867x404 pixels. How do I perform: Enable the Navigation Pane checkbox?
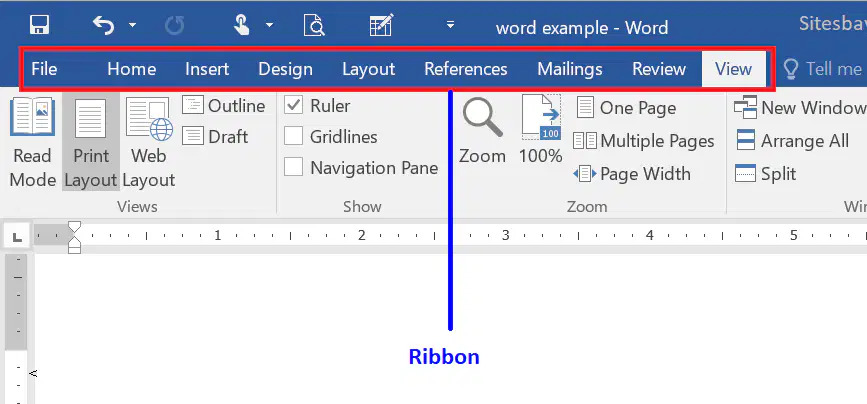click(x=294, y=167)
